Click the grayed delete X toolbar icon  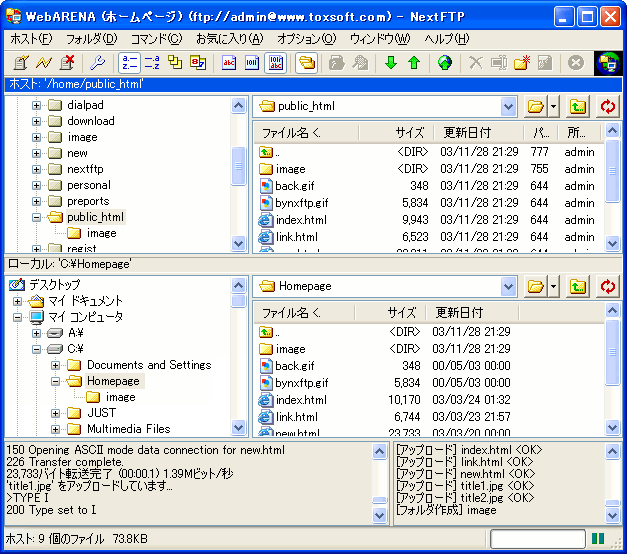tap(475, 63)
